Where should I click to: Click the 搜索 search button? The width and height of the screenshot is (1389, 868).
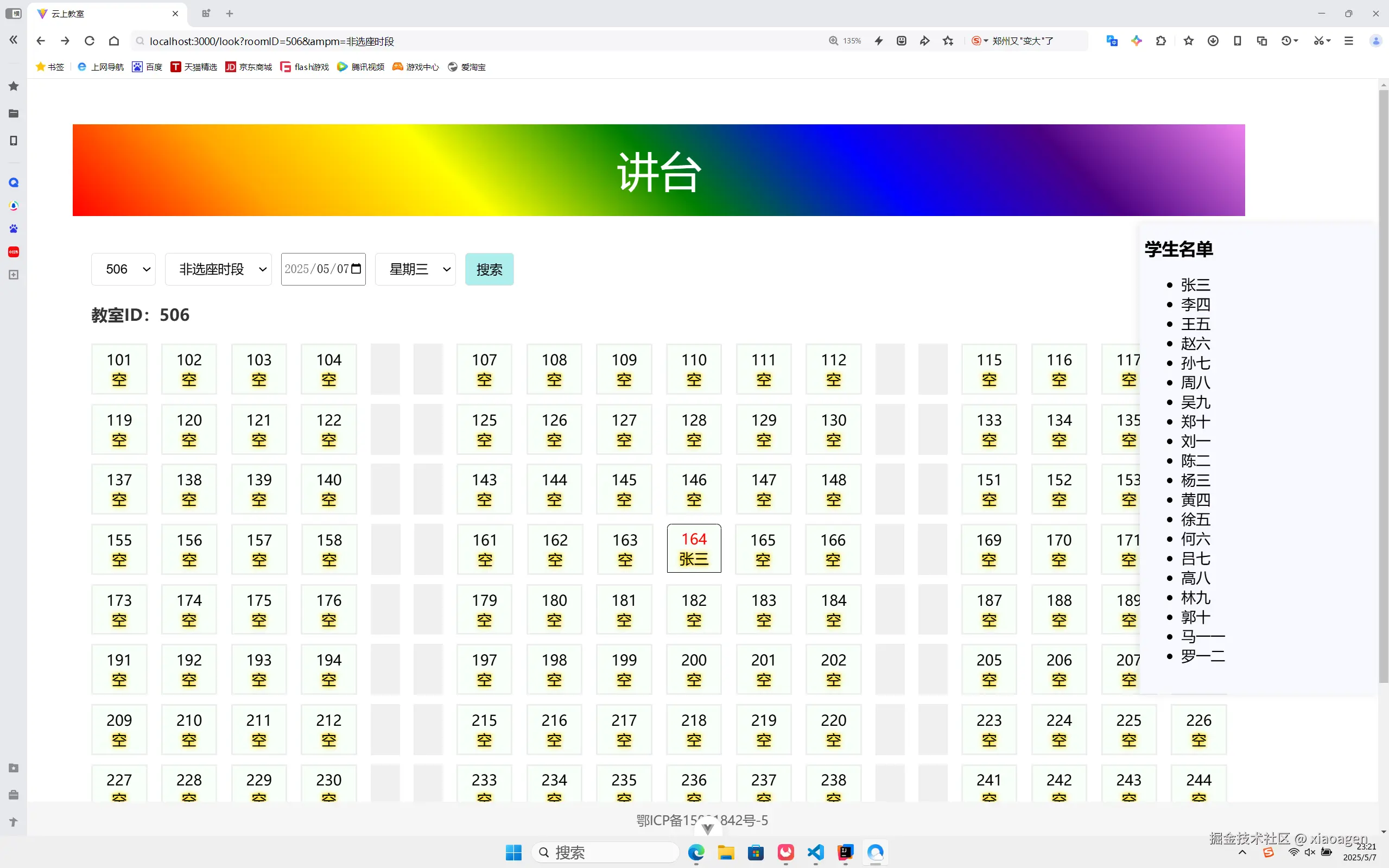coord(489,269)
